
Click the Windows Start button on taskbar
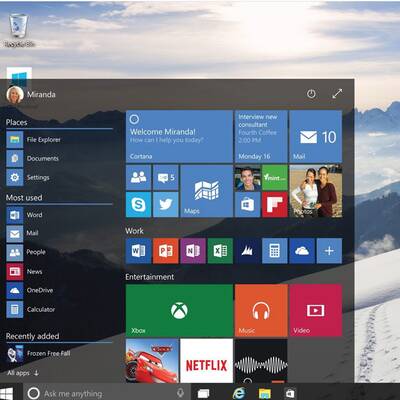point(7,393)
